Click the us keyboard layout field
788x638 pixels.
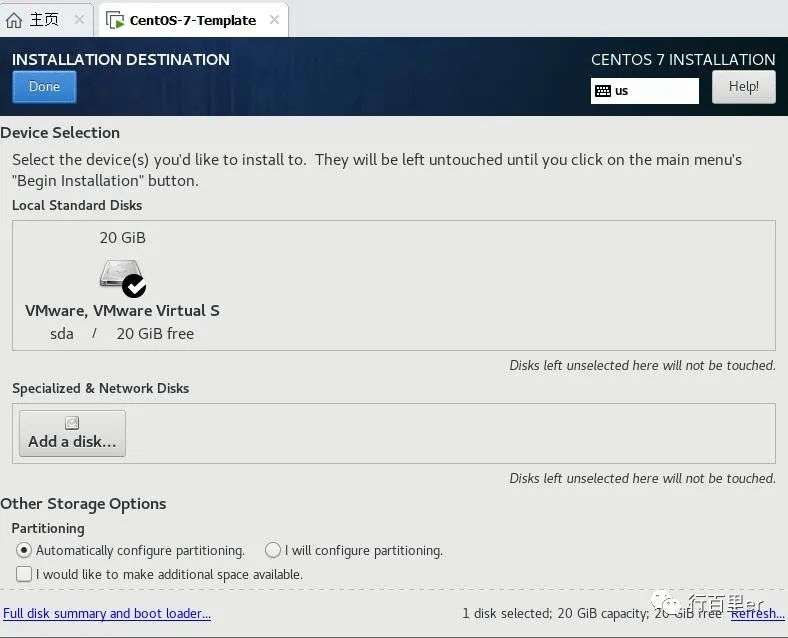click(x=644, y=91)
